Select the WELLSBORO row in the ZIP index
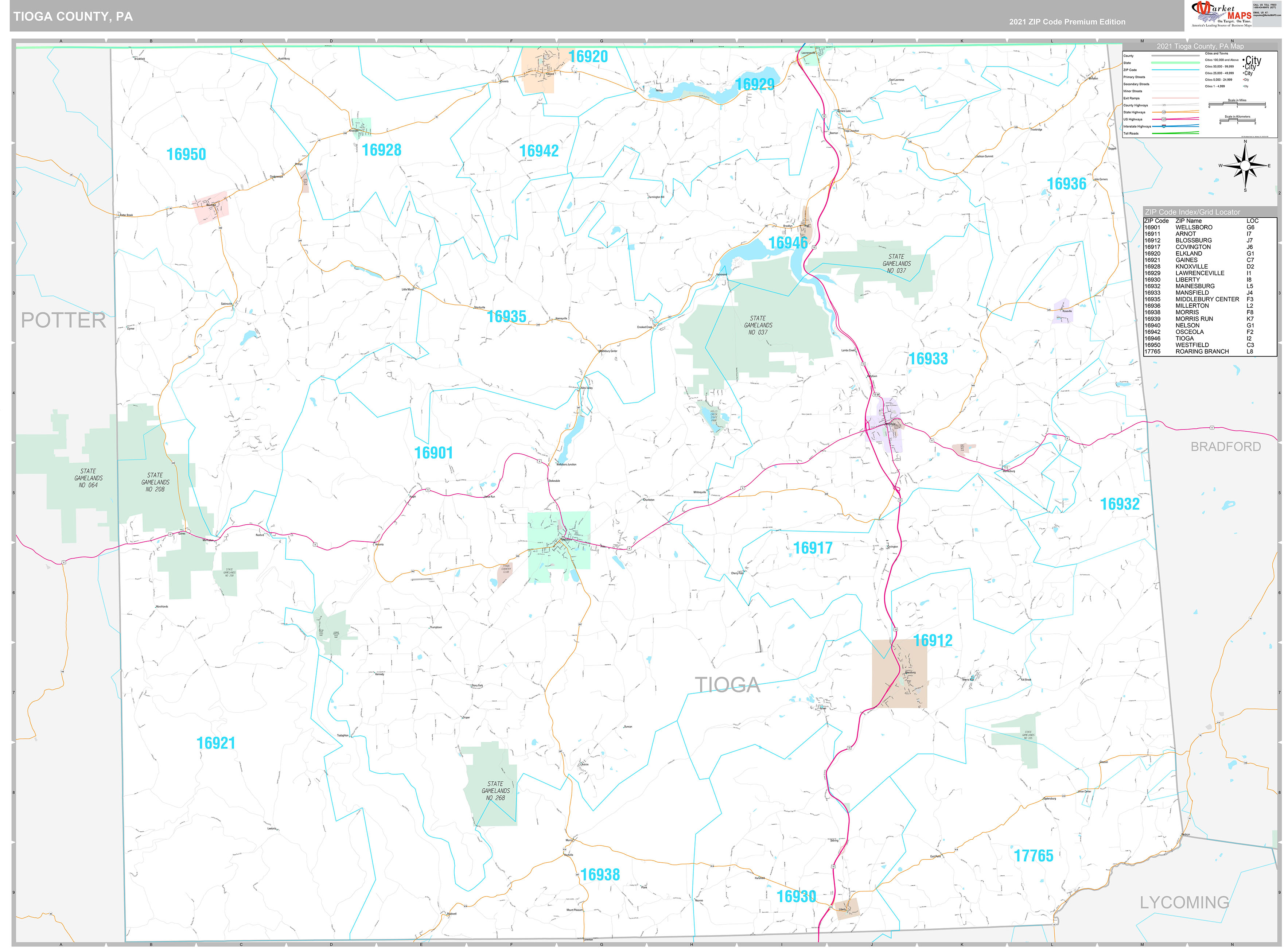This screenshot has width=1288, height=948. pyautogui.click(x=1210, y=228)
